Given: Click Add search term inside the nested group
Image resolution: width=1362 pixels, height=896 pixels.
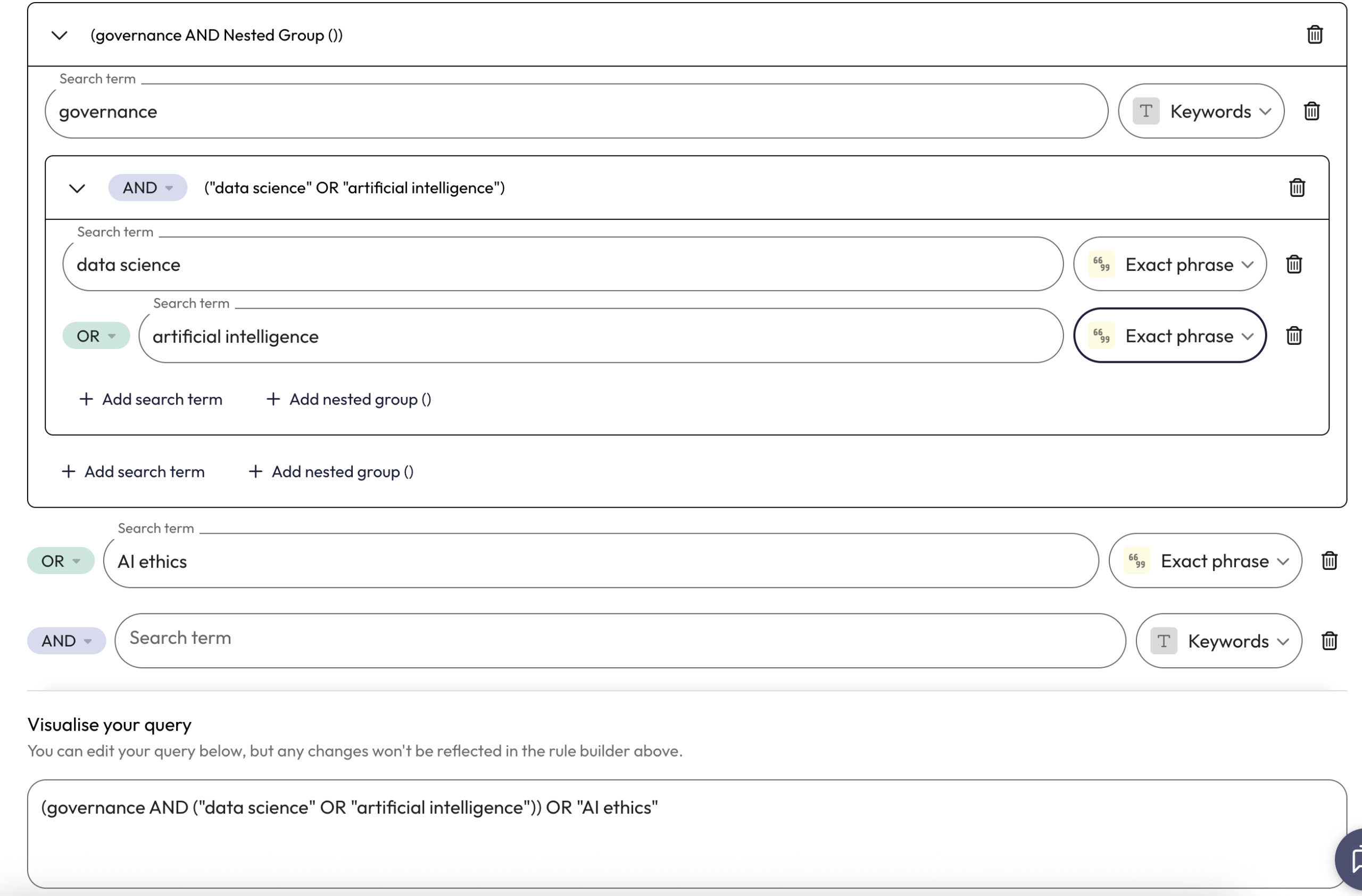Looking at the screenshot, I should [x=151, y=399].
